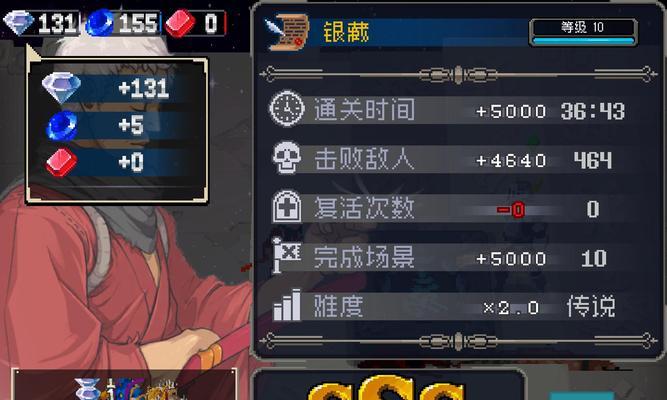Click the red ruby counter showing 0

pos(195,23)
